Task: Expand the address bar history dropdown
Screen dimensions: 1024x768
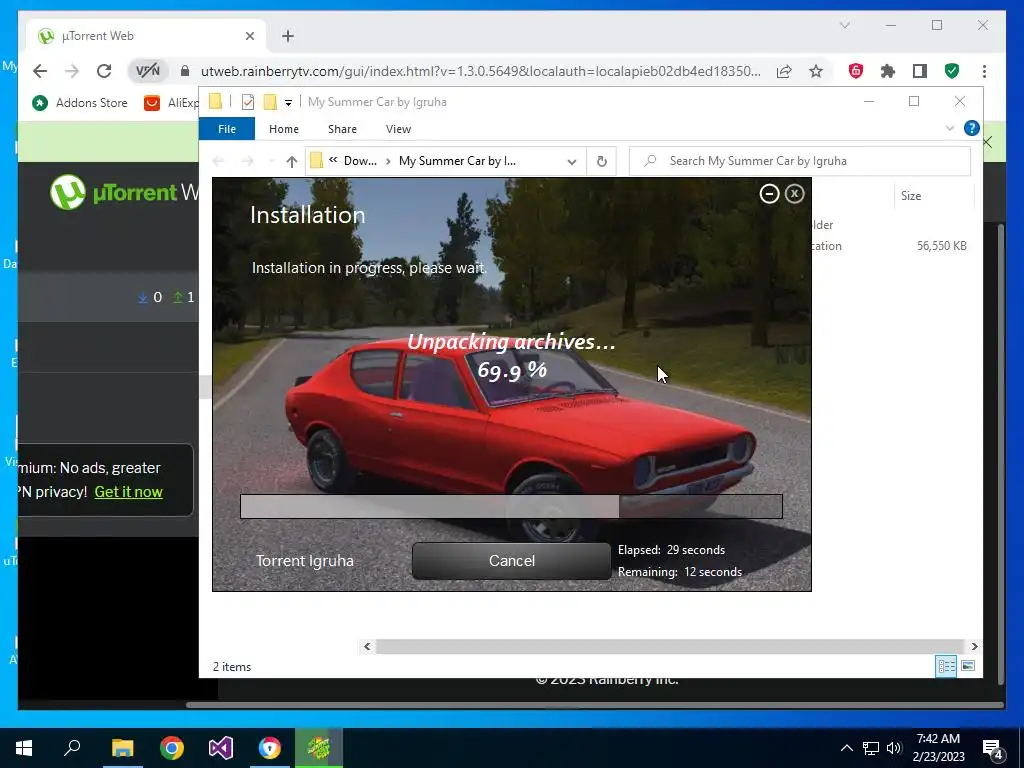Action: coord(571,161)
